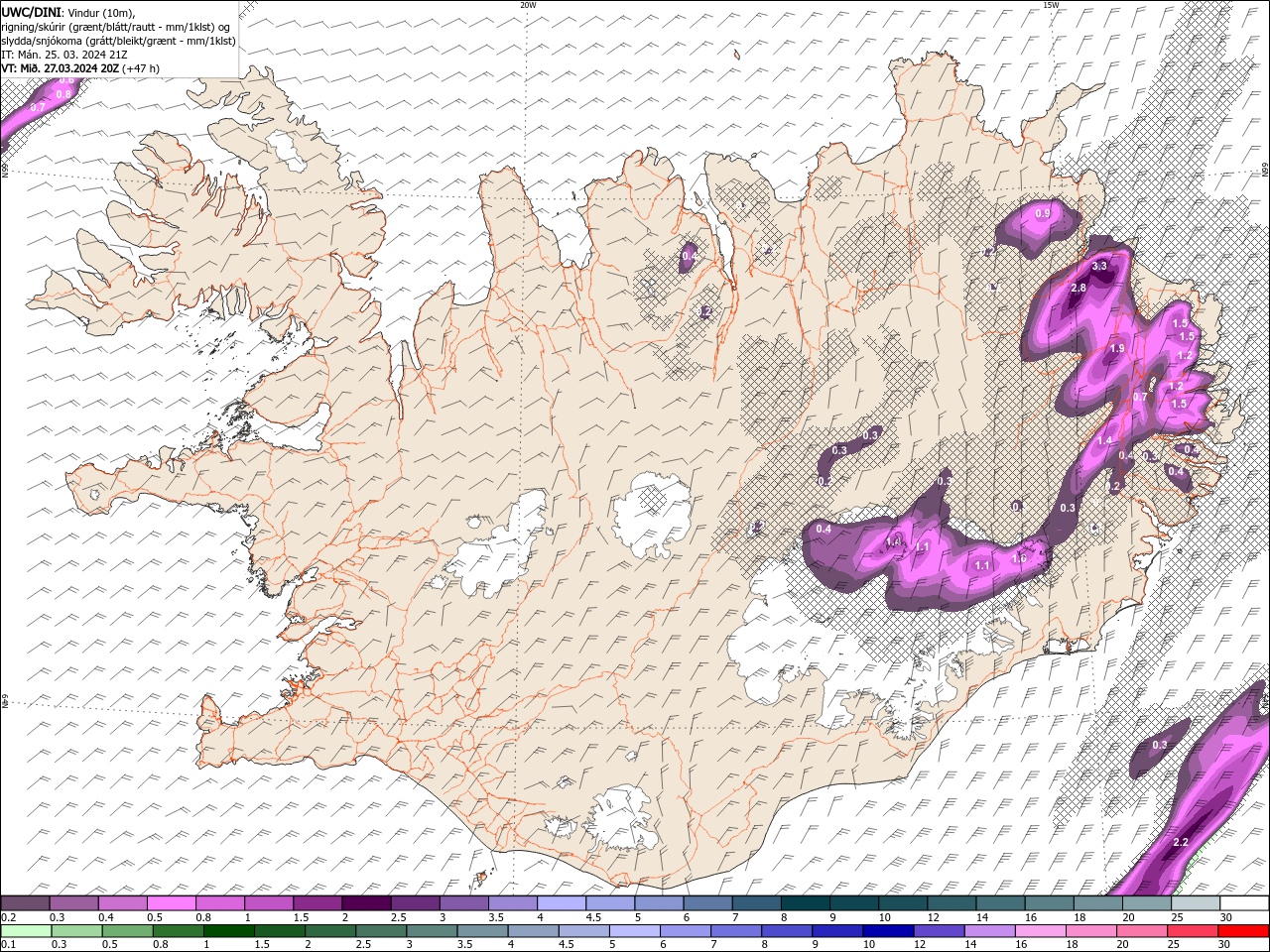Select the snow legend swatch starting at 12
This screenshot has height=952, width=1270.
coord(951,902)
